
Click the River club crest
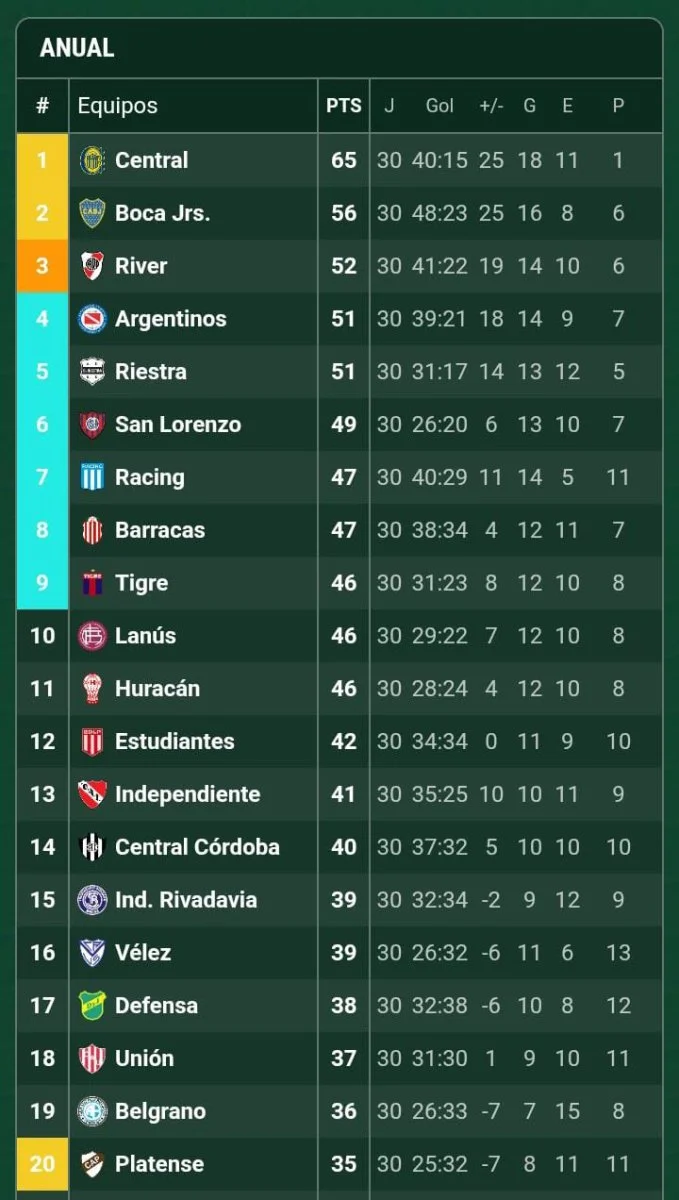(x=92, y=266)
